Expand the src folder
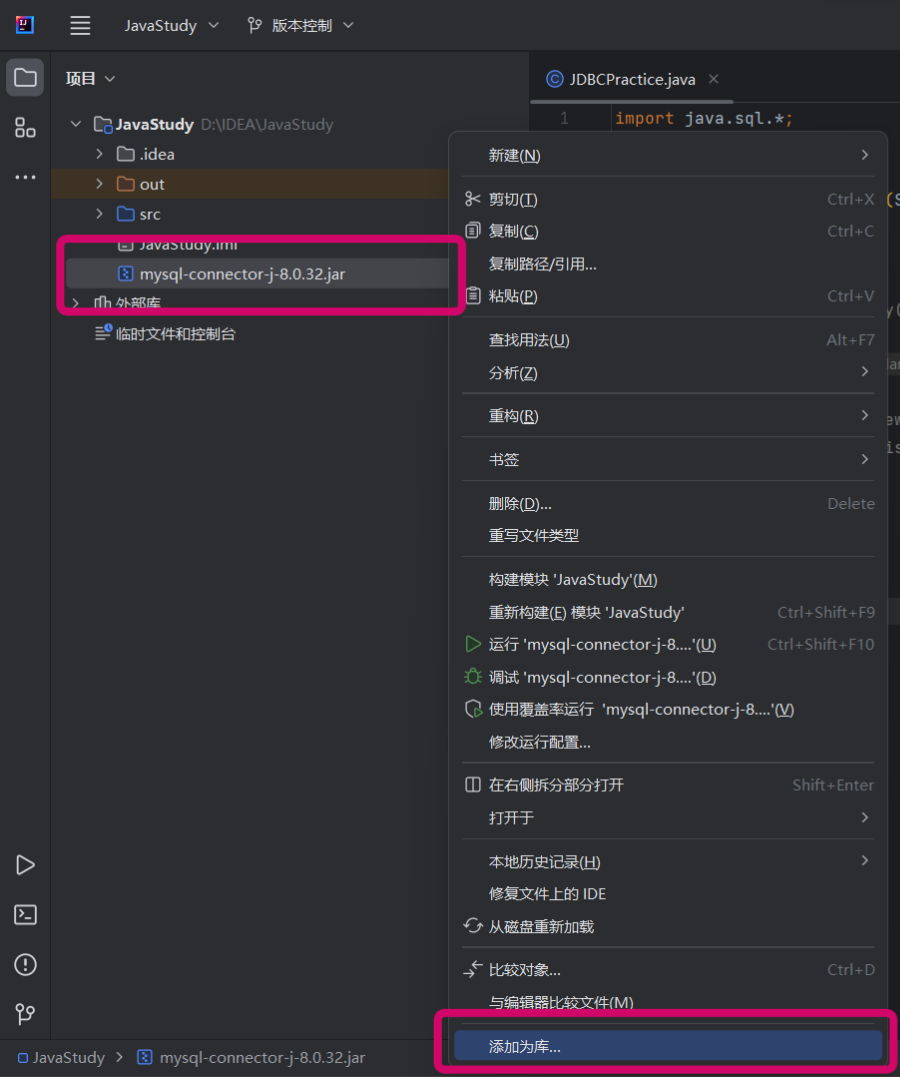 tap(98, 214)
